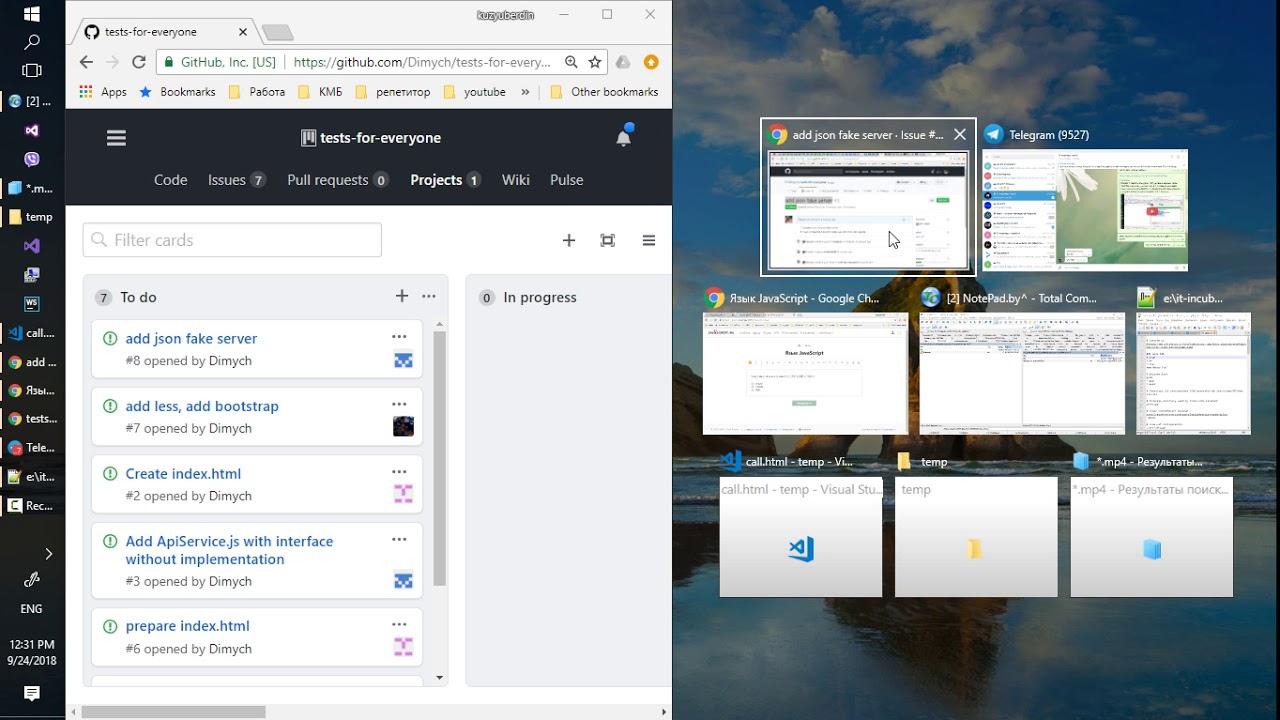Switch to Total Commander window thumbnail

click(1022, 373)
